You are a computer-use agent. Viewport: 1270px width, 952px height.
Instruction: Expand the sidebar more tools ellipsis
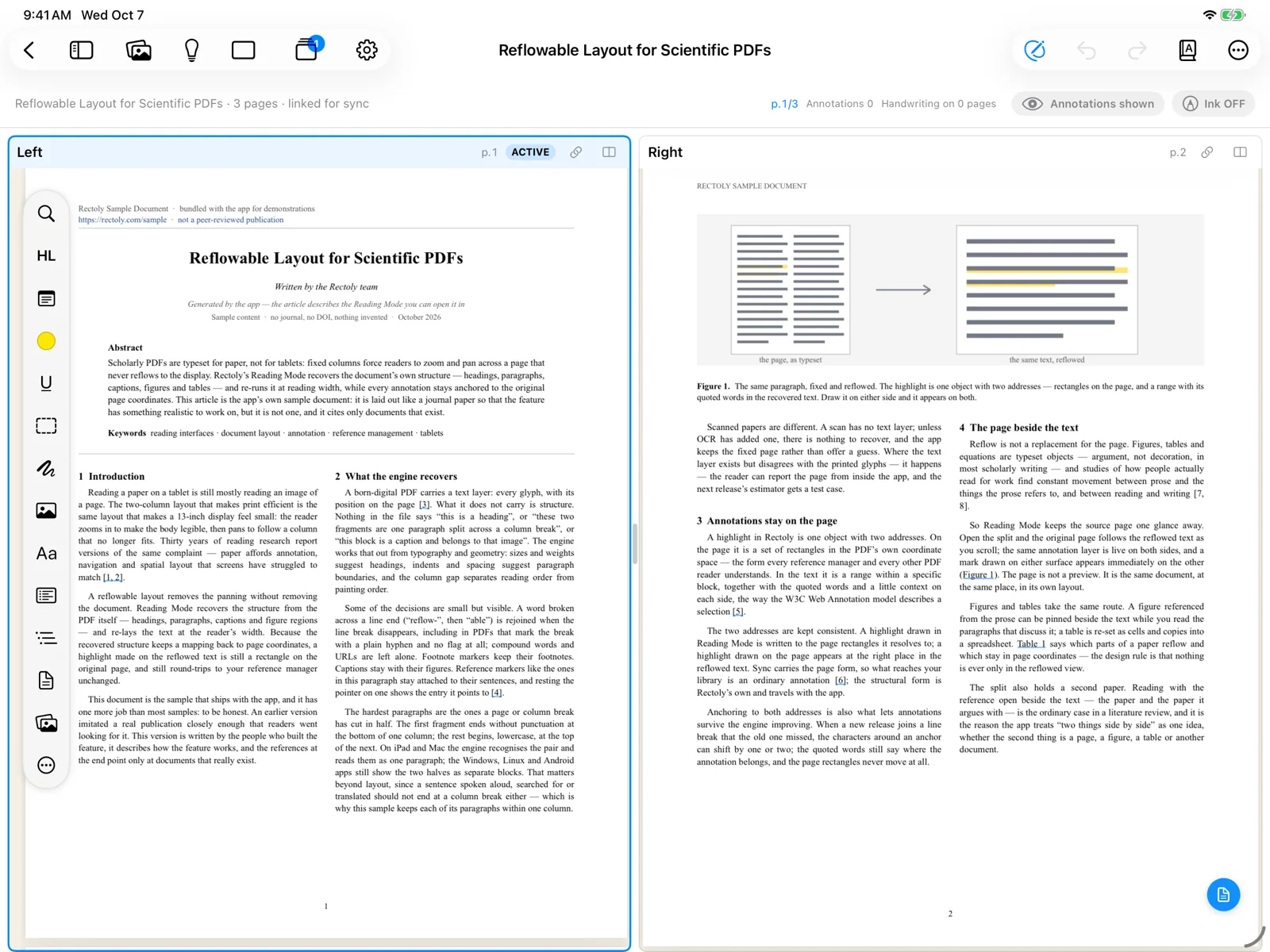(46, 765)
